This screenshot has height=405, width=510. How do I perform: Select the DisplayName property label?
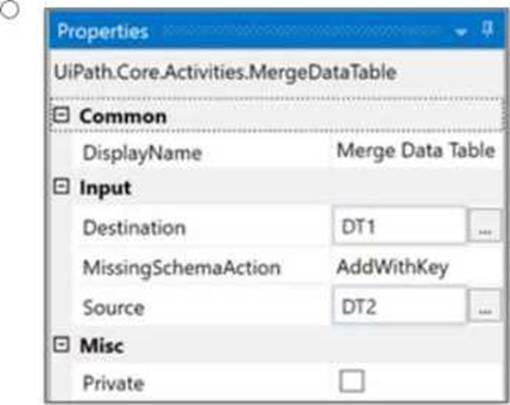pos(142,153)
